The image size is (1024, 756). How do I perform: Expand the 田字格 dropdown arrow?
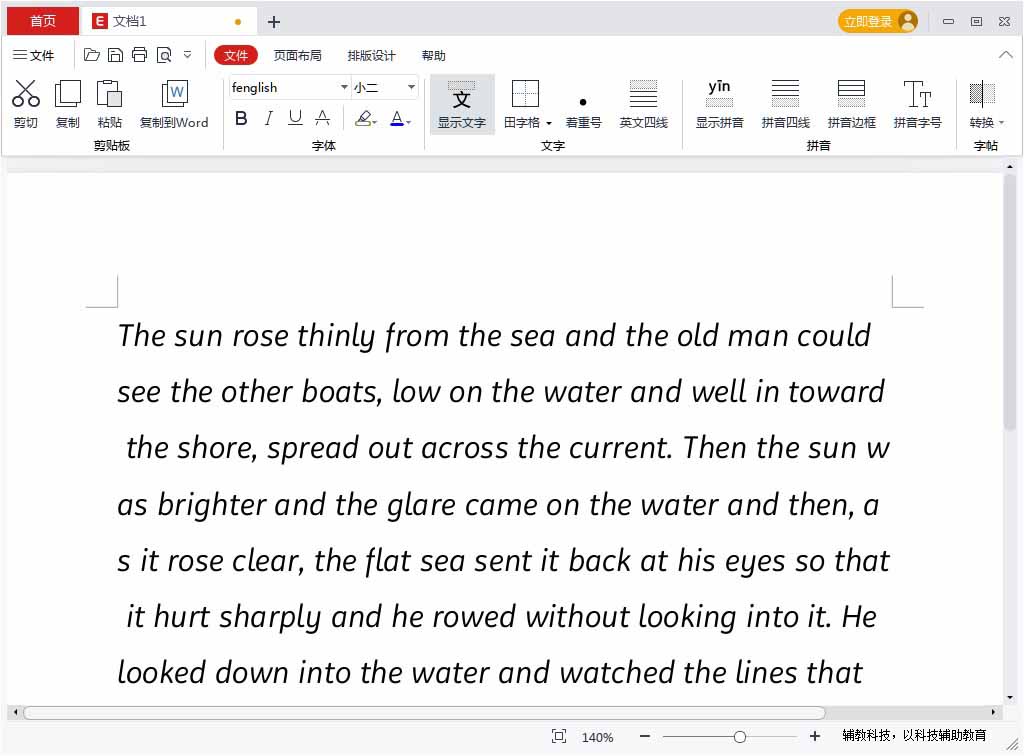coord(549,123)
